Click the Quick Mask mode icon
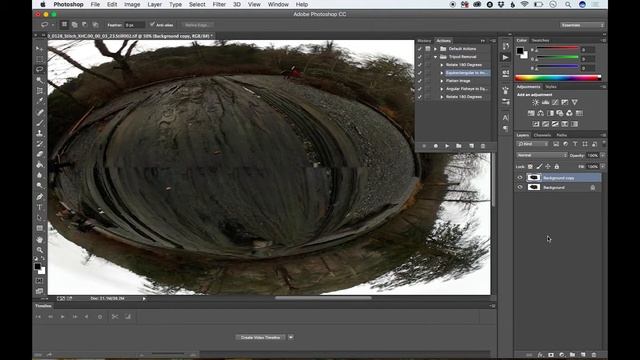640x360 pixels. (x=40, y=281)
